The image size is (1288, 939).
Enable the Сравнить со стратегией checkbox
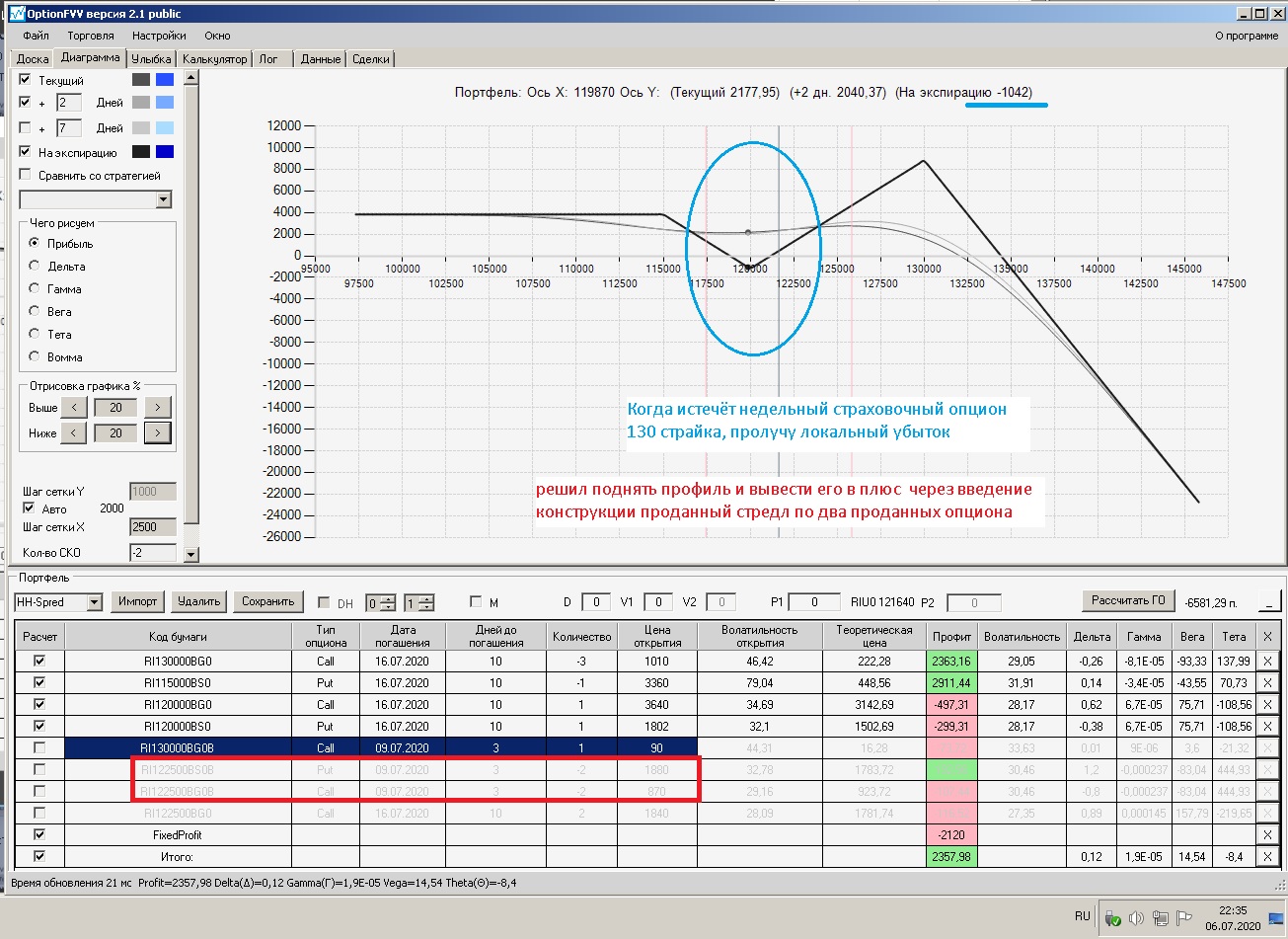(26, 175)
